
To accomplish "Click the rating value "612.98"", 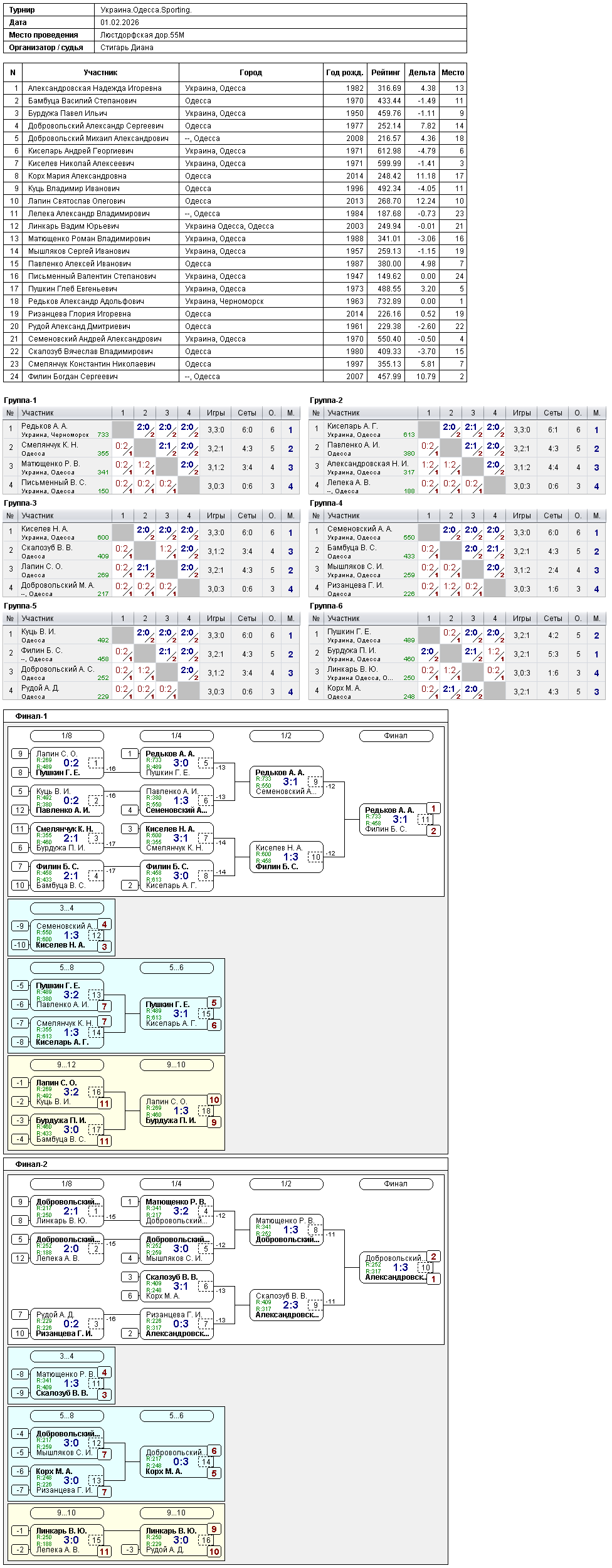I will point(389,151).
